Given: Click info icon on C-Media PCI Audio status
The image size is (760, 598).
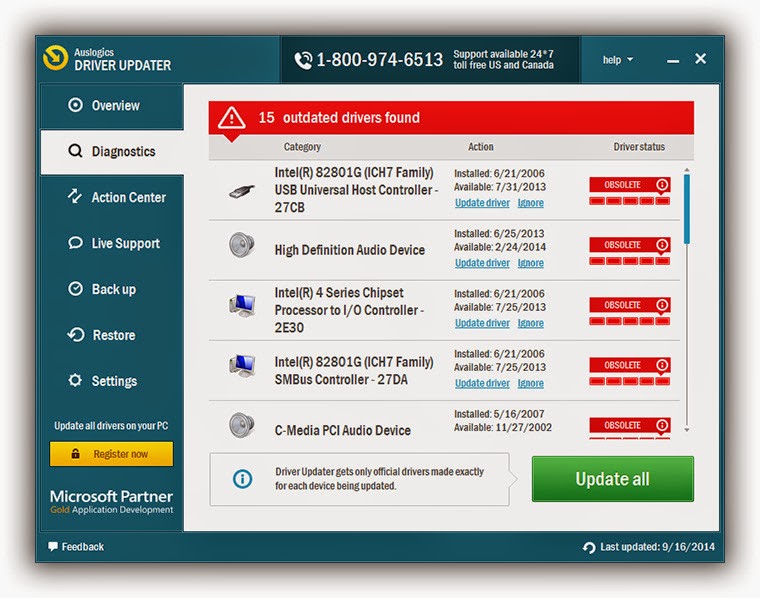Looking at the screenshot, I should point(662,425).
